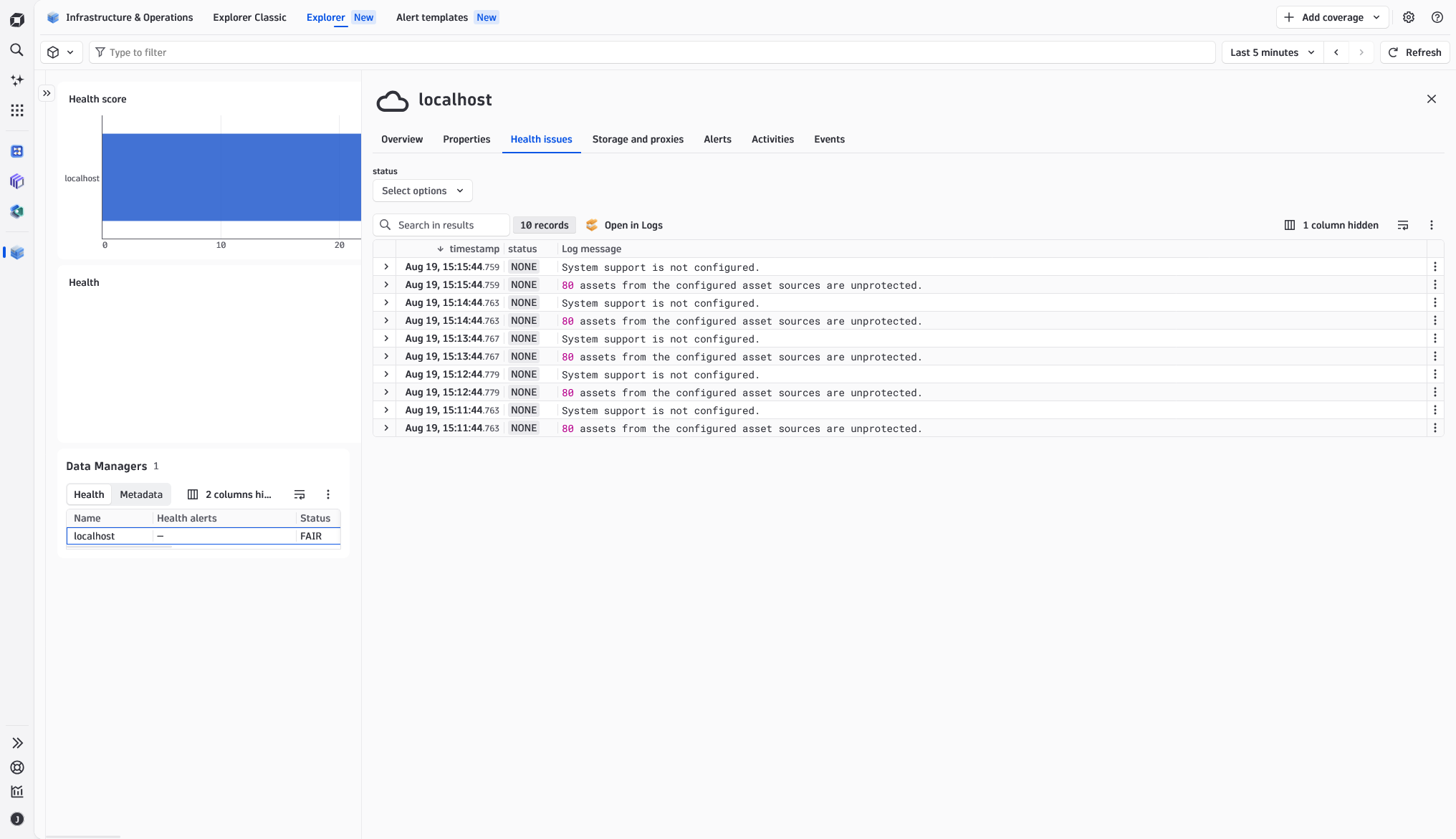
Task: Click the 2 columns hidden button in Data Managers
Action: click(x=229, y=494)
